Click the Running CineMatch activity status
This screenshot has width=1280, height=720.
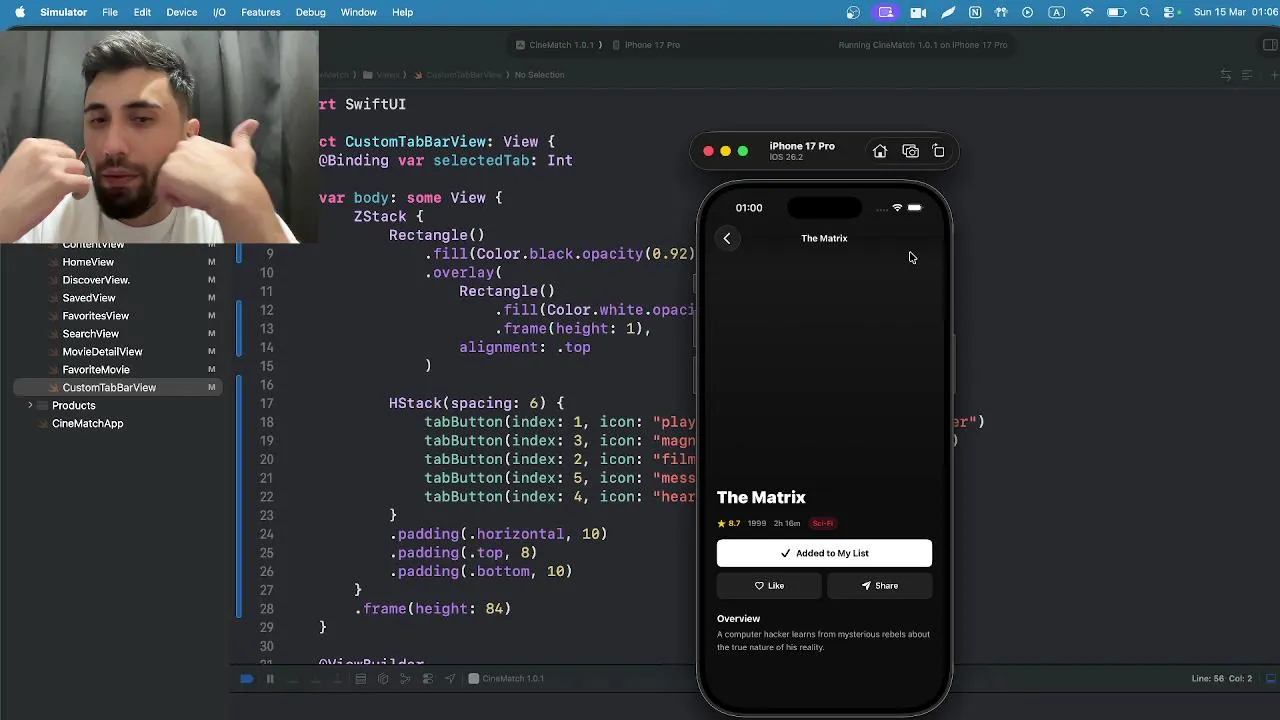coord(923,45)
